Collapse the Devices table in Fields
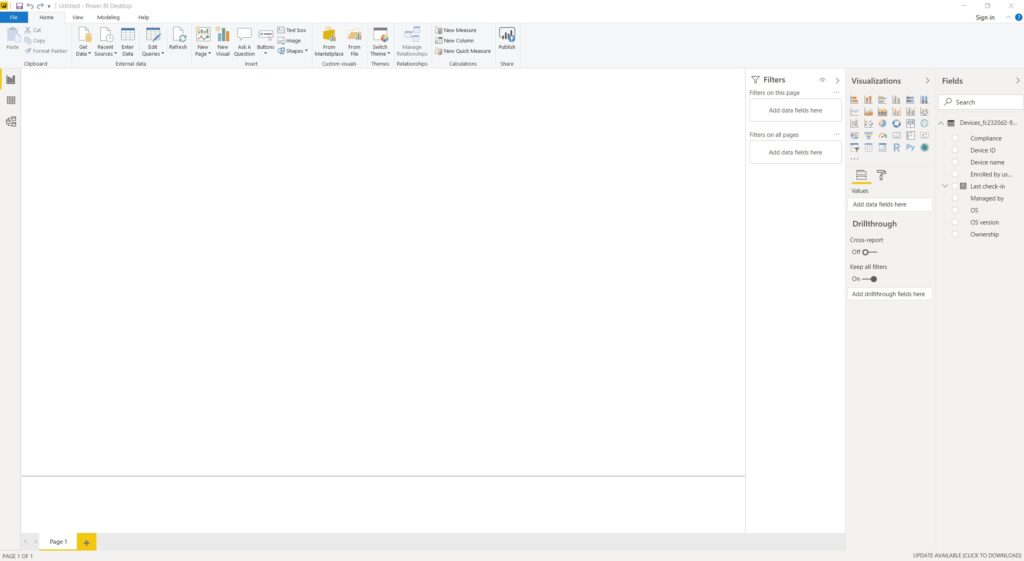 pos(941,123)
